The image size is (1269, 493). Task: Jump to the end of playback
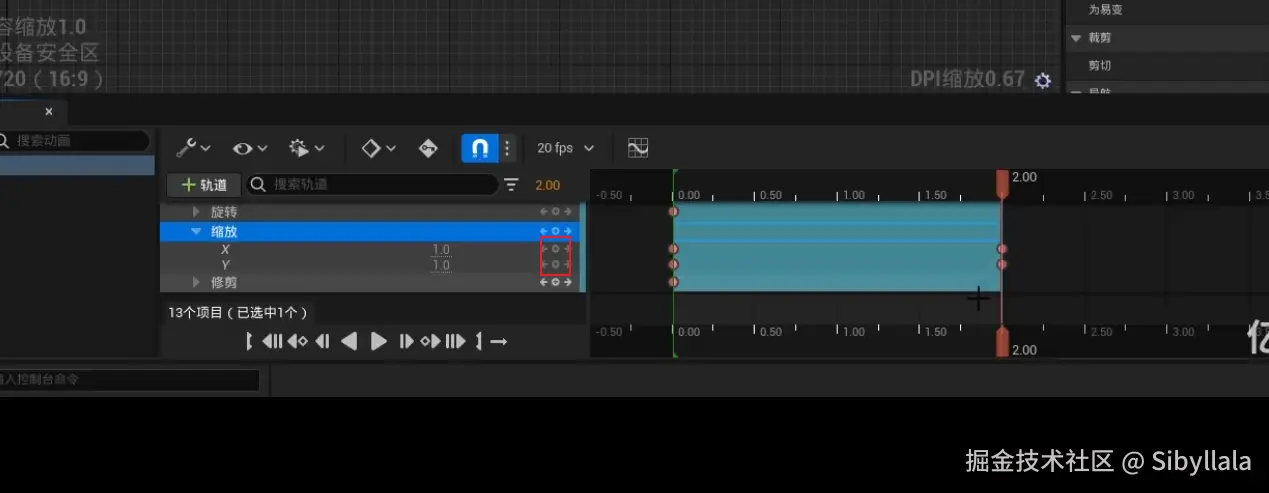pos(455,341)
